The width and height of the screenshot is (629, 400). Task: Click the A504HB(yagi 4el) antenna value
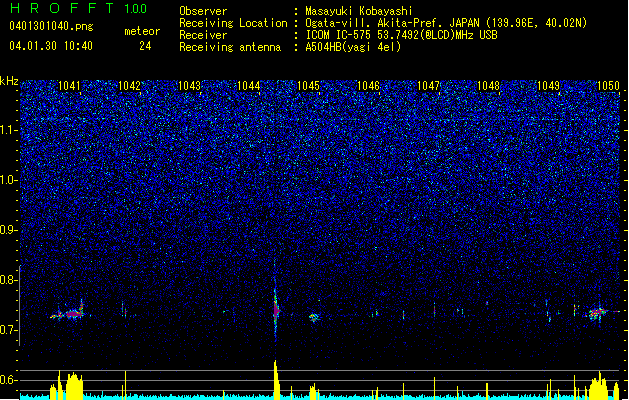point(353,47)
